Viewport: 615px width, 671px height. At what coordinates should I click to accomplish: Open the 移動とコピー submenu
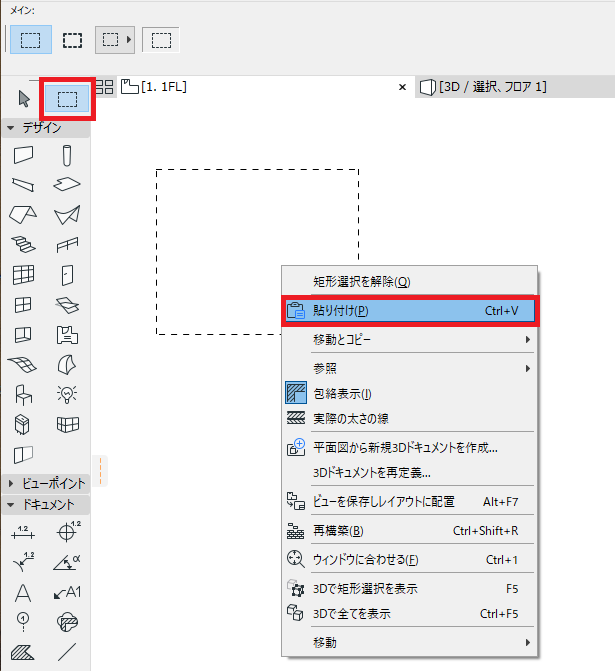[x=410, y=339]
